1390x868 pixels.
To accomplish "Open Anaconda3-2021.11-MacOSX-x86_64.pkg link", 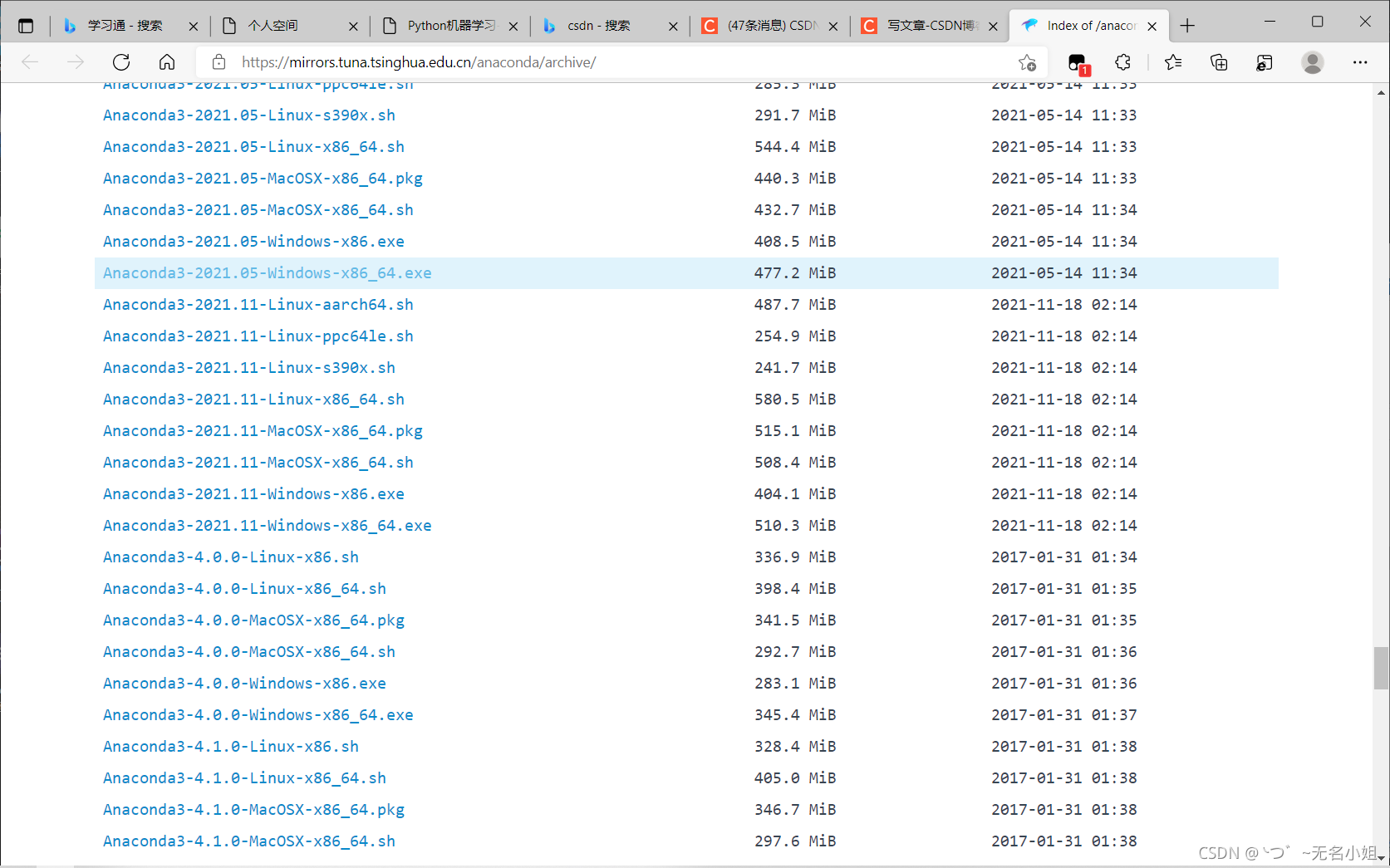I will 263,431.
